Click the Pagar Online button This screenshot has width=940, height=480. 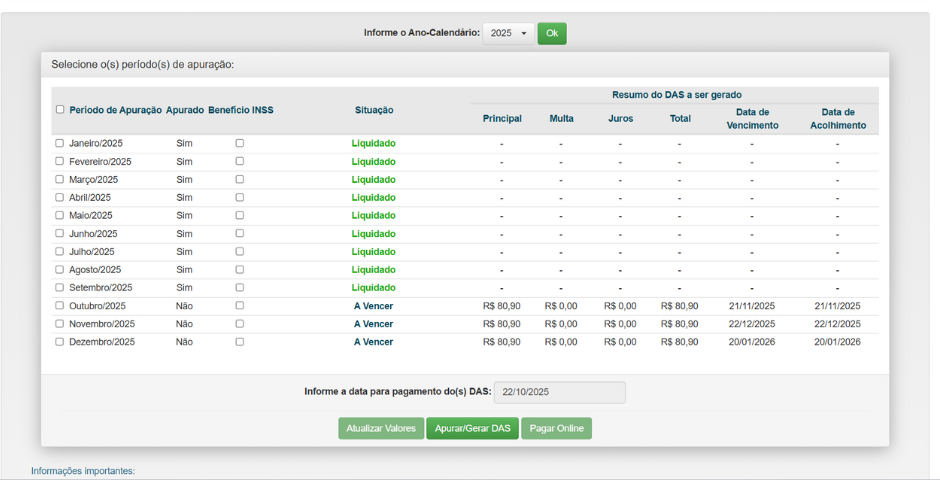tap(556, 428)
